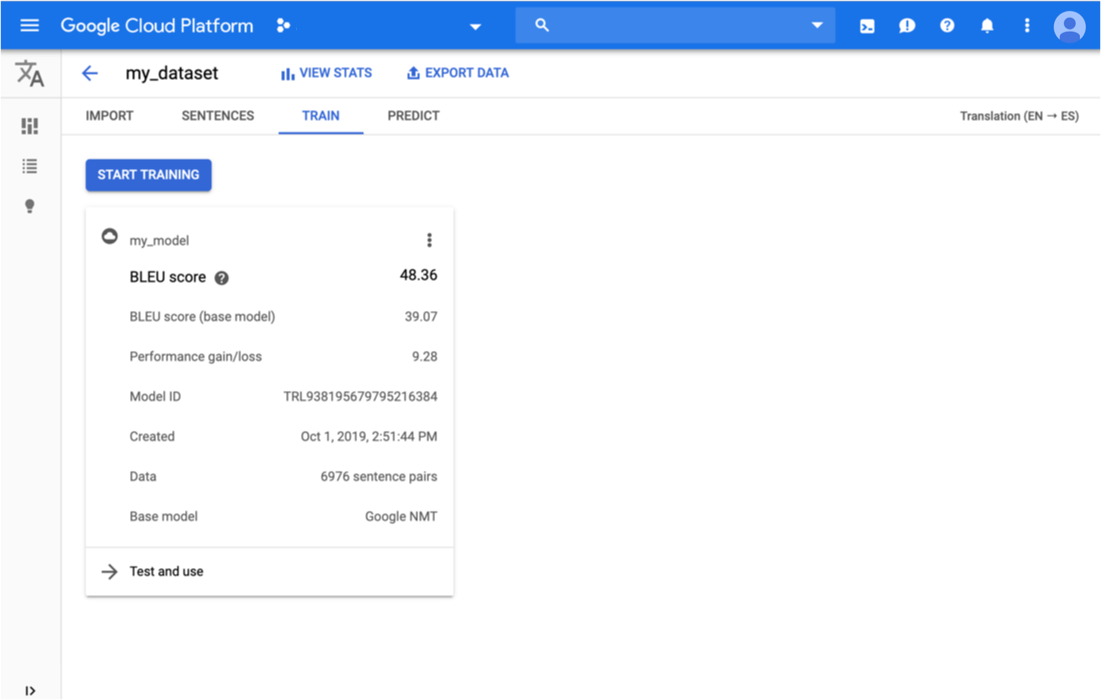Switch to the PREDICT tab

(x=413, y=116)
